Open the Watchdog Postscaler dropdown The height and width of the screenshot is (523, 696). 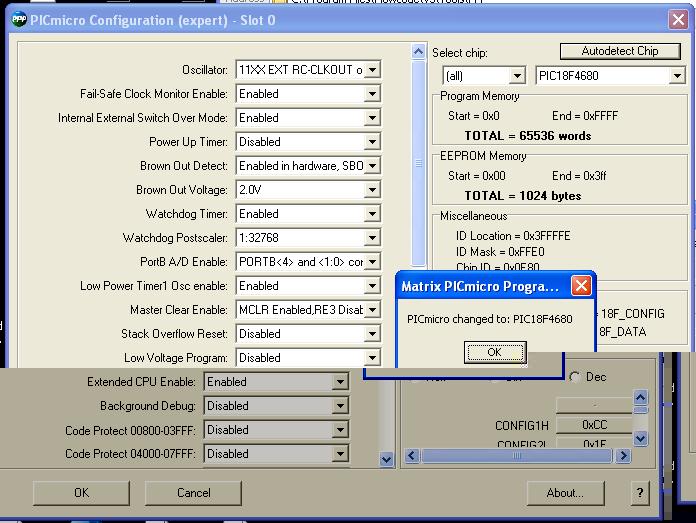[x=372, y=238]
